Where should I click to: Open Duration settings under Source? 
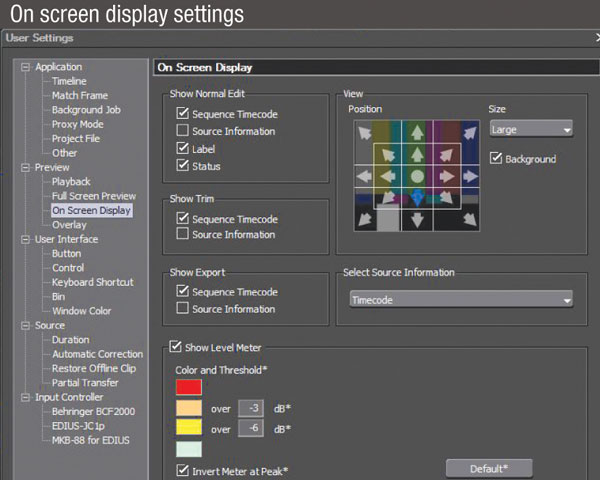point(71,340)
